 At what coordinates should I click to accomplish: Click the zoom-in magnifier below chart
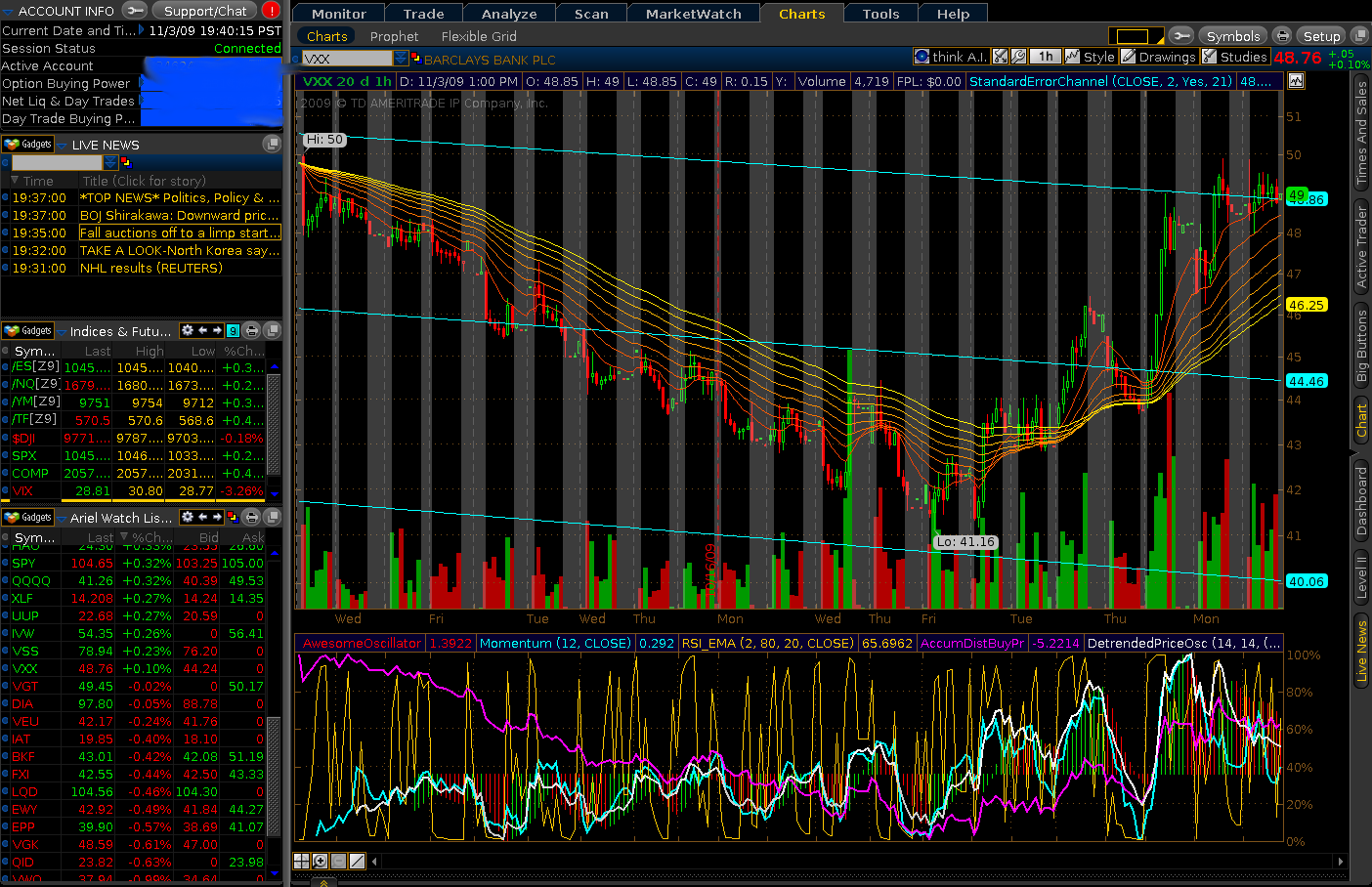320,861
